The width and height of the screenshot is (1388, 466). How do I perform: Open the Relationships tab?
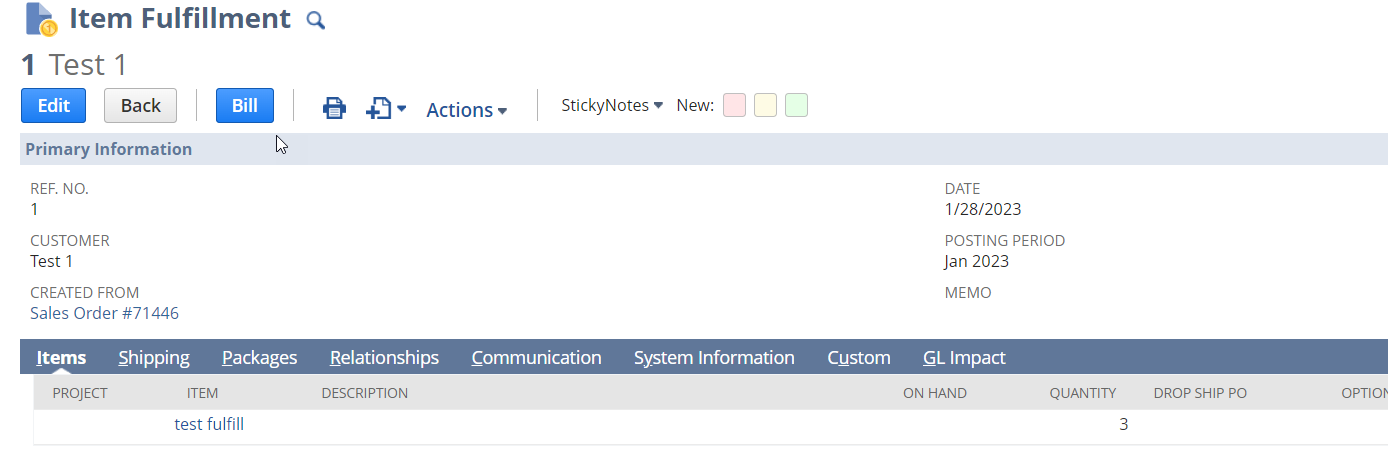tap(384, 357)
